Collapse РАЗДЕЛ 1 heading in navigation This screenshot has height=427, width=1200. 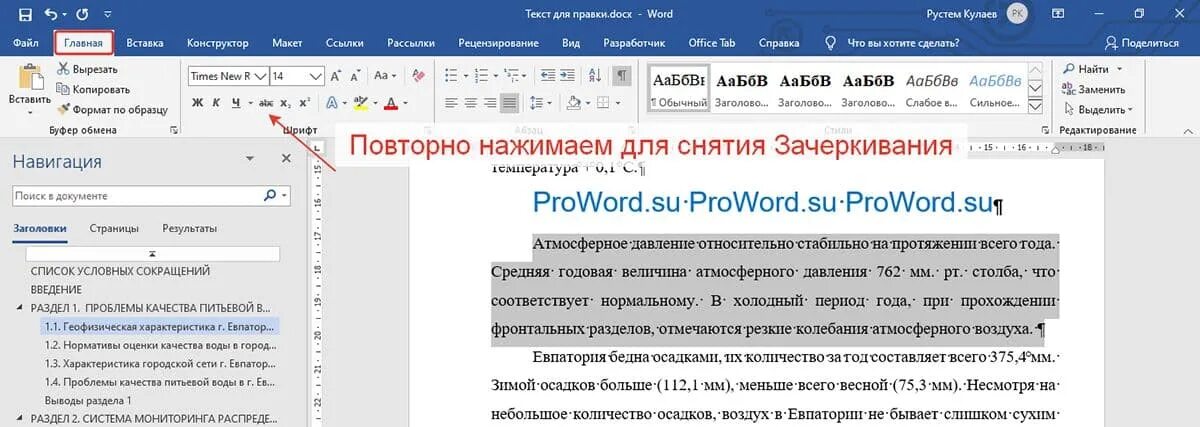coord(21,308)
